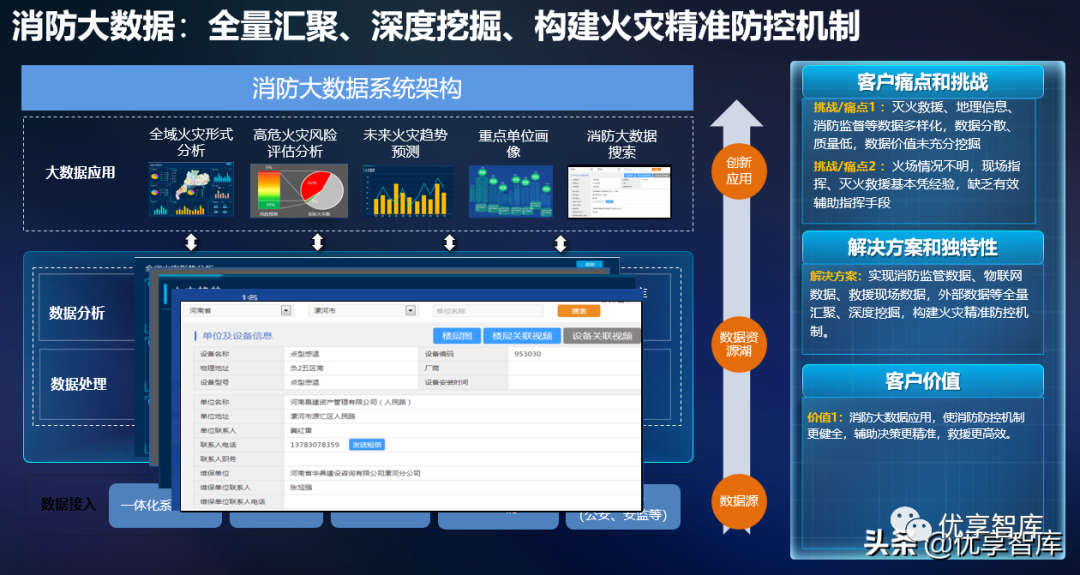
Task: Click the 厂商 label cell
Action: pos(432,368)
